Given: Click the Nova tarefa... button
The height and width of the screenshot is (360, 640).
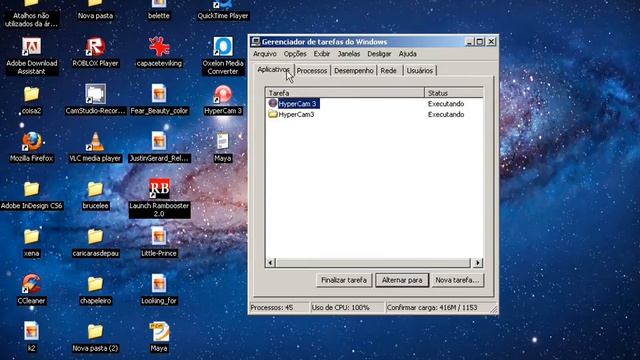Looking at the screenshot, I should [x=457, y=280].
